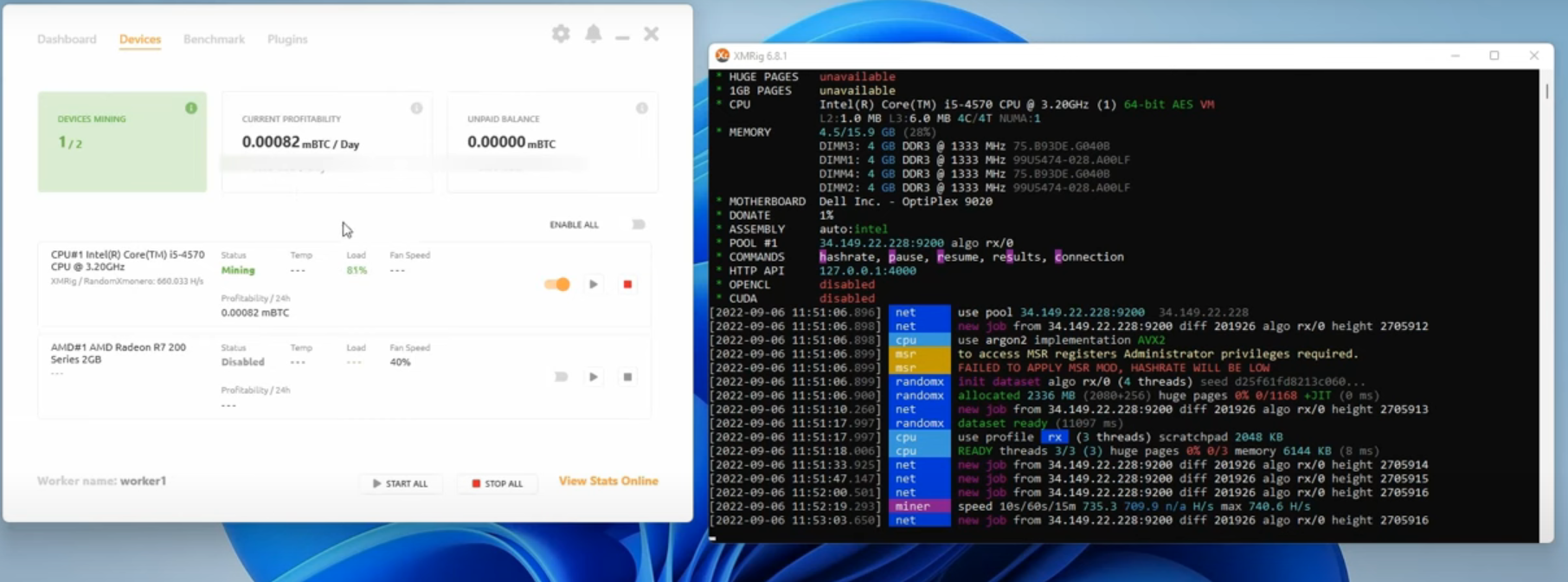
Task: Go to the Plugins tab
Action: click(x=287, y=39)
